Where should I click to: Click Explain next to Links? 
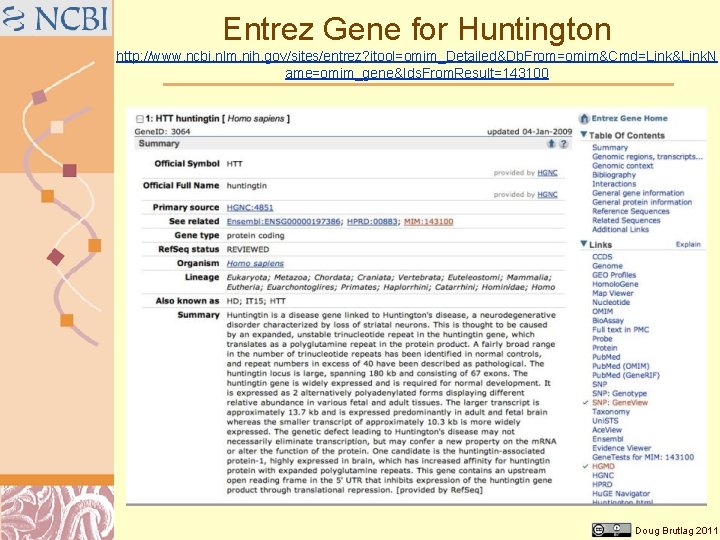[x=688, y=244]
